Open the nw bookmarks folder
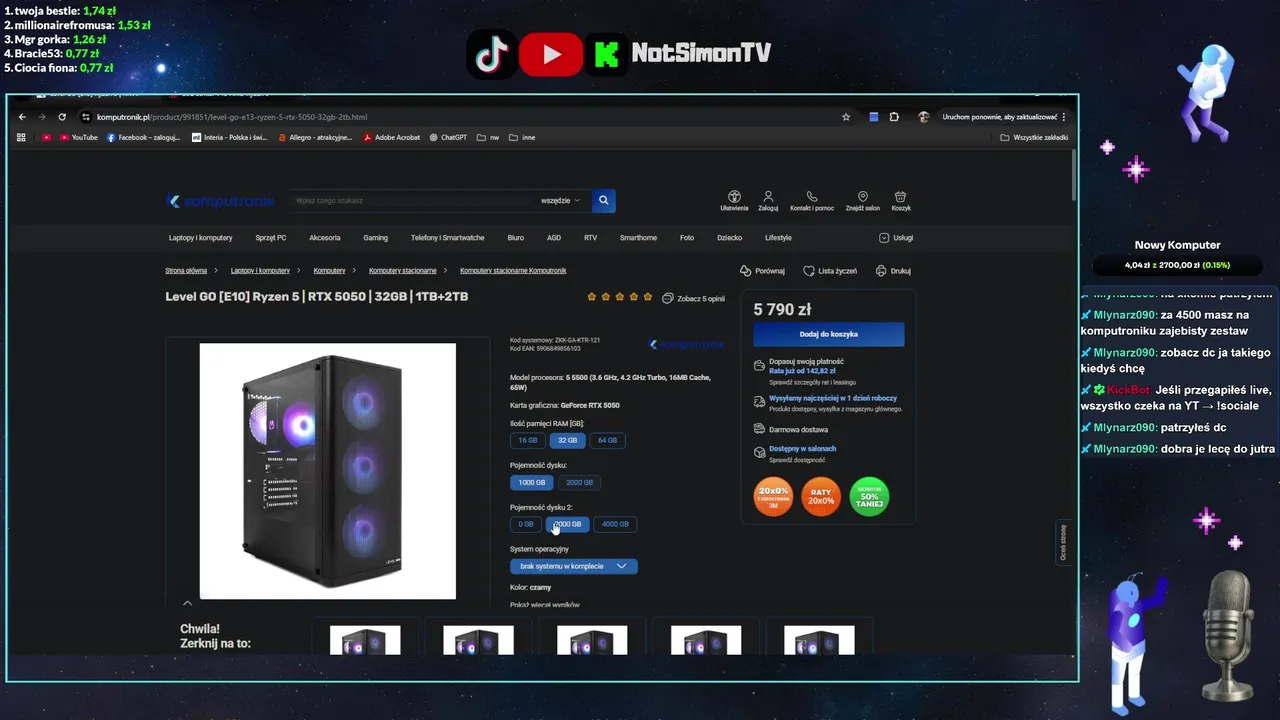The image size is (1280, 720). [x=488, y=137]
